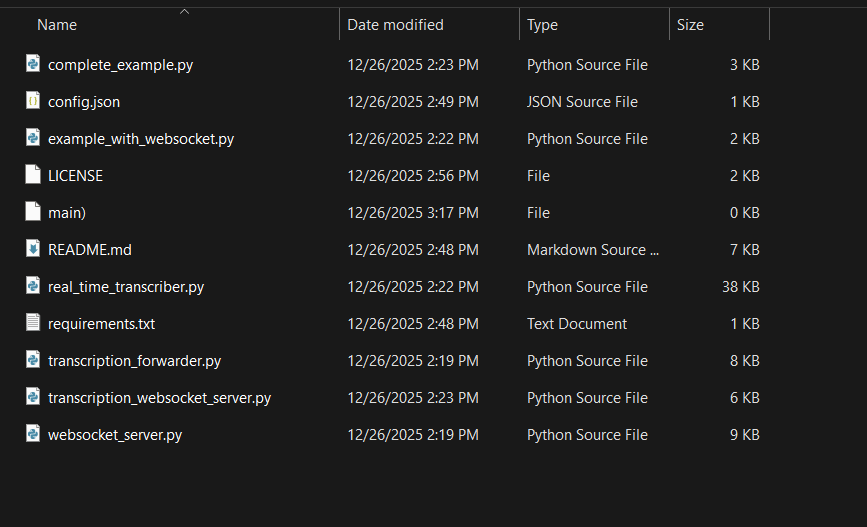Image resolution: width=867 pixels, height=527 pixels.
Task: Select the LICENSE file name
Action: click(x=75, y=176)
